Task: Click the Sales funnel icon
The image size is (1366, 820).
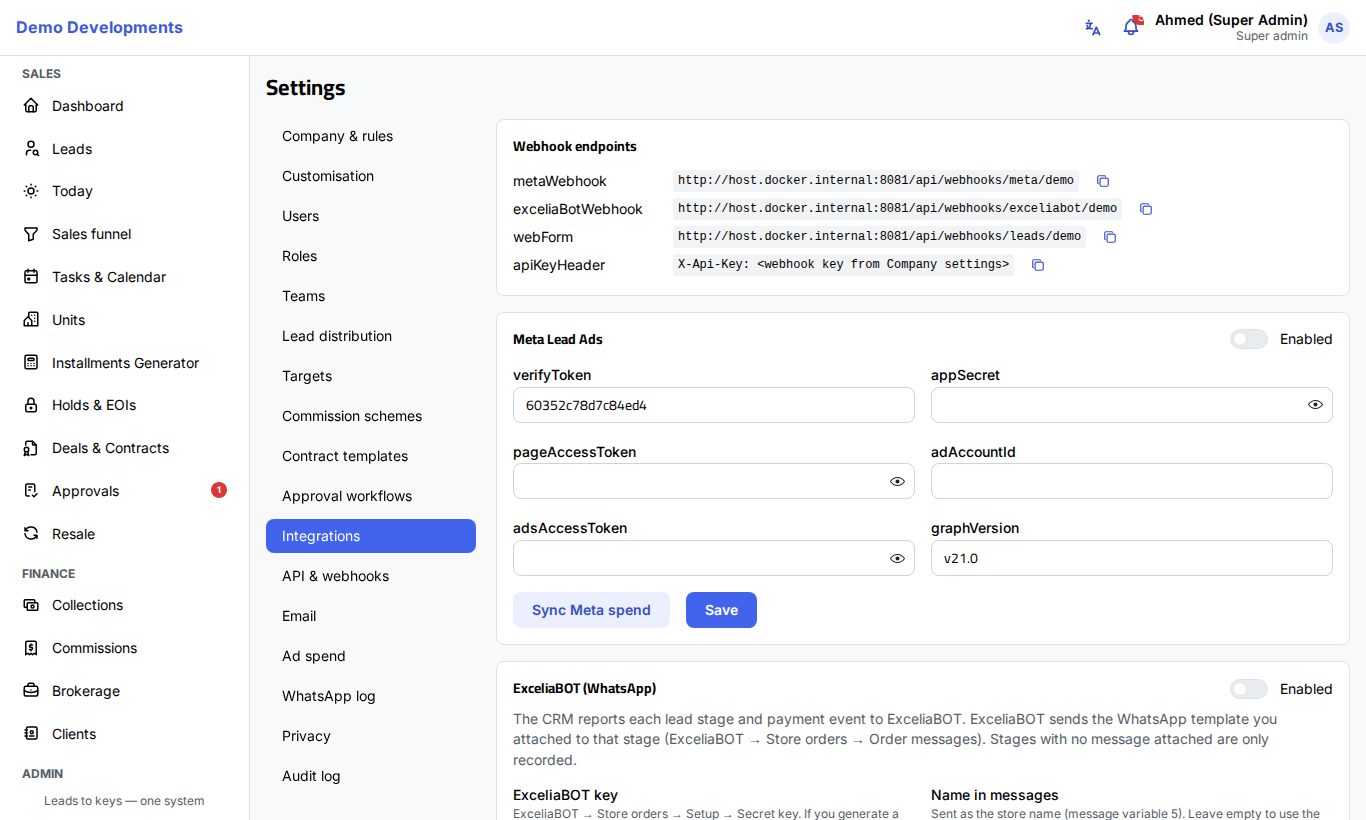Action: [x=31, y=234]
